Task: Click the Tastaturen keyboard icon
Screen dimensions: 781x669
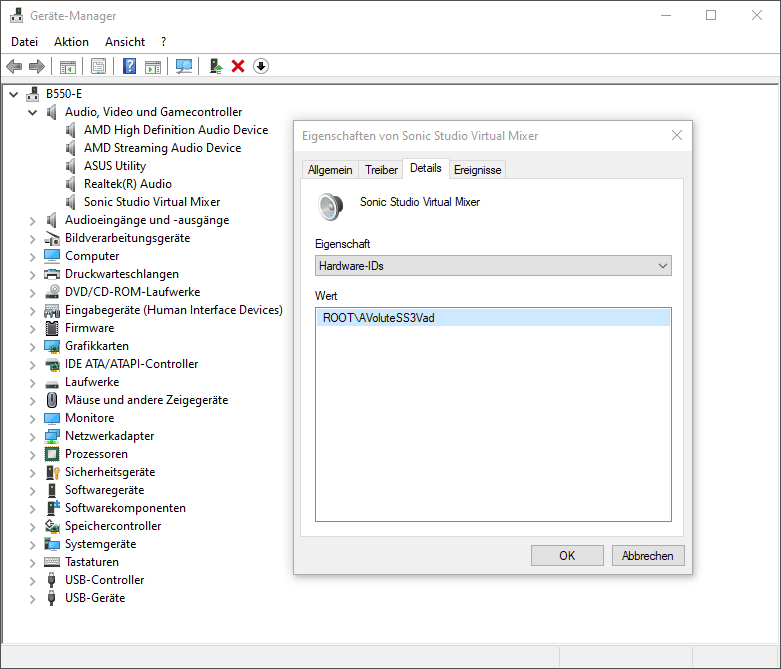Action: 52,562
